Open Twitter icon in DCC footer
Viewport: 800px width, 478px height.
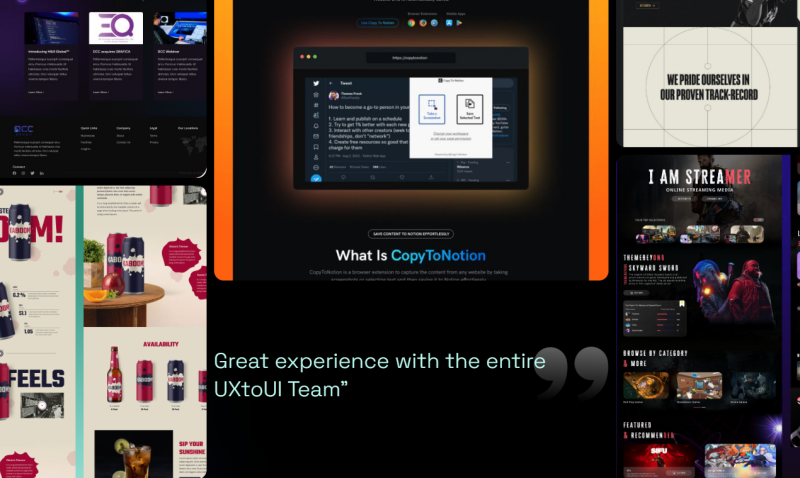pyautogui.click(x=32, y=173)
